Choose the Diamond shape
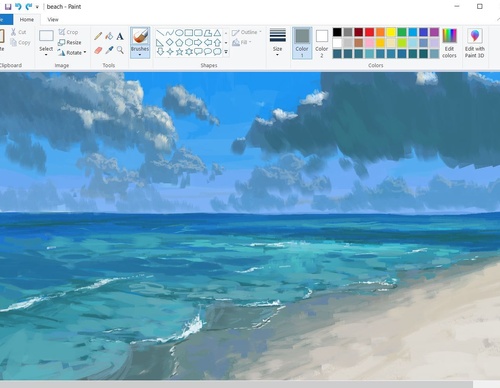 (170, 42)
